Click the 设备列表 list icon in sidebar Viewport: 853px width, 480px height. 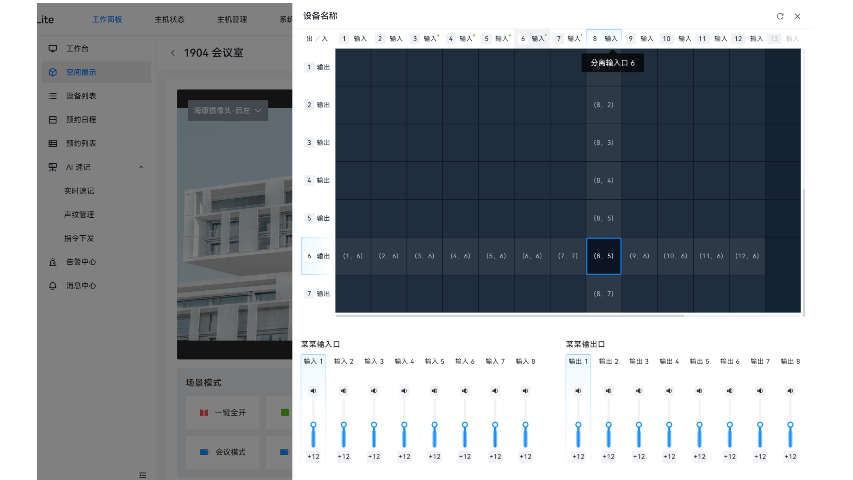53,96
